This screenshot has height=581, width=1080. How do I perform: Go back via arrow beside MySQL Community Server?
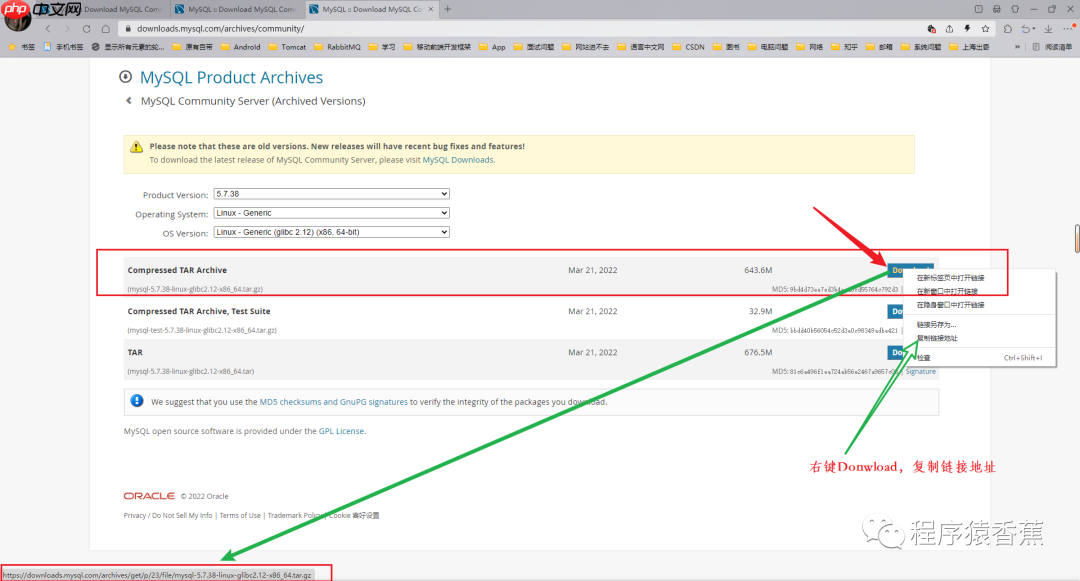(x=129, y=101)
